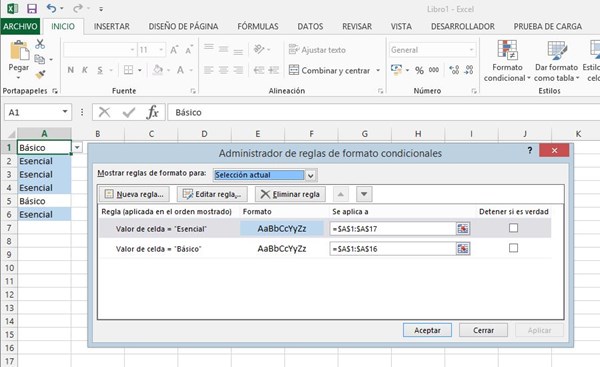Open the Name Box dropdown arrow

65,112
